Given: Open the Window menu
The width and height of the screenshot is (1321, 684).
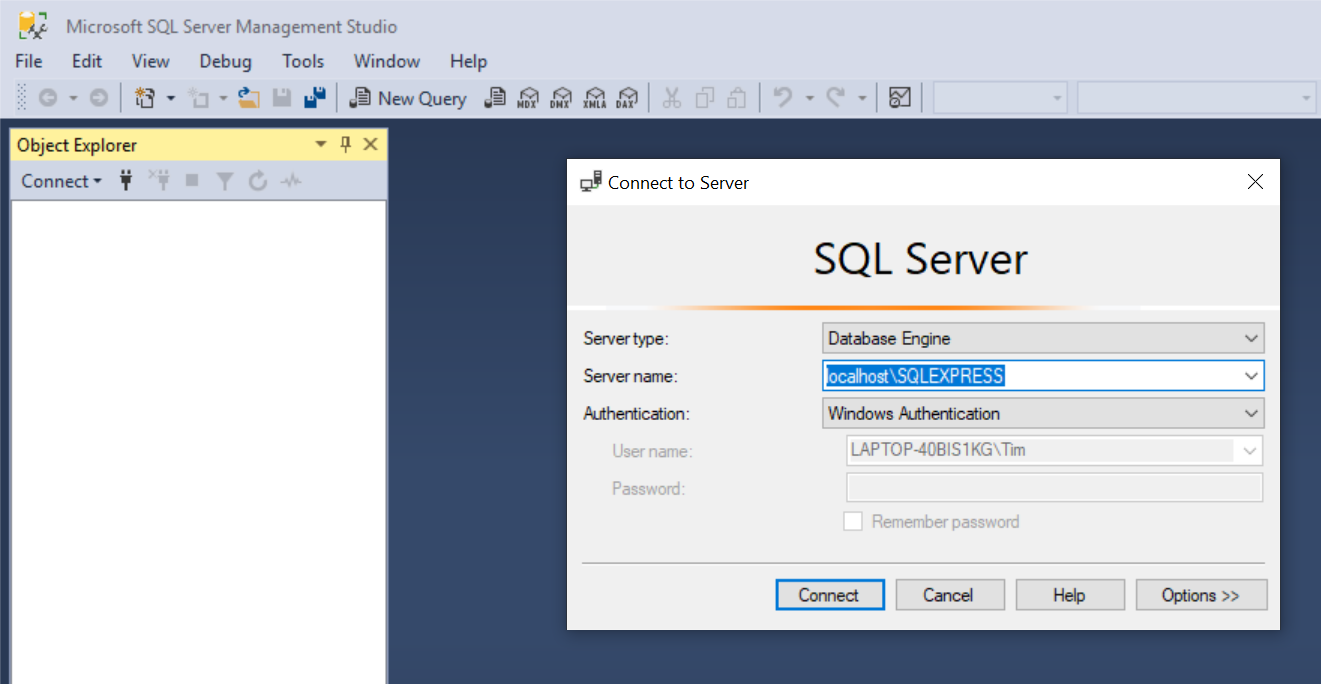Looking at the screenshot, I should (387, 61).
